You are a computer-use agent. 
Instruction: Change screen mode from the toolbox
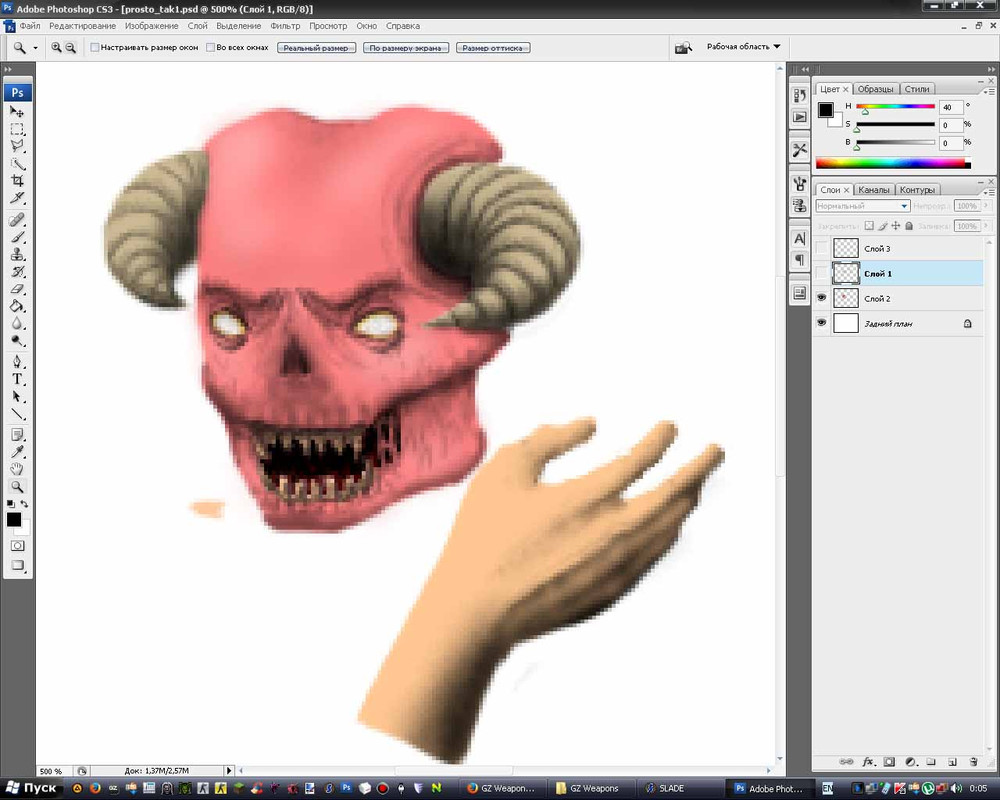click(x=17, y=565)
